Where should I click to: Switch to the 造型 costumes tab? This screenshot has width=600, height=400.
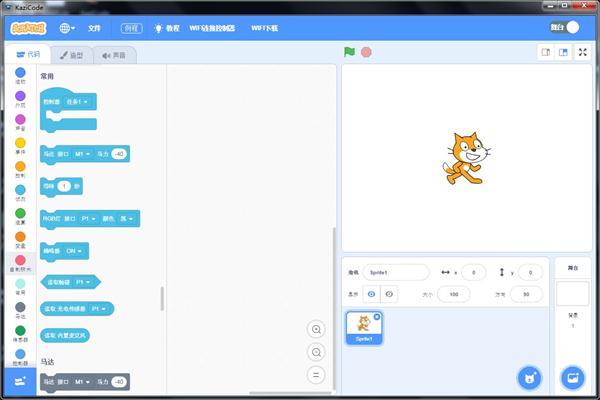[72, 55]
